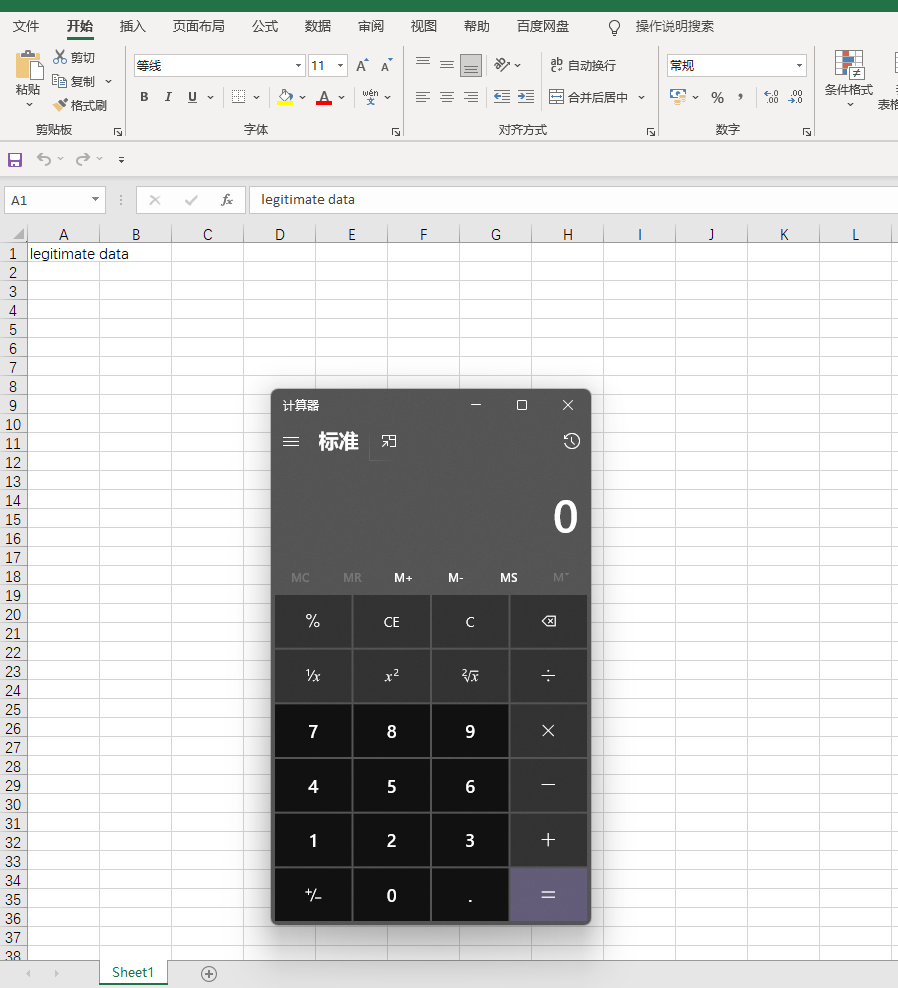Save the workbook via purple disk icon
Image resolution: width=898 pixels, height=988 pixels.
15,159
